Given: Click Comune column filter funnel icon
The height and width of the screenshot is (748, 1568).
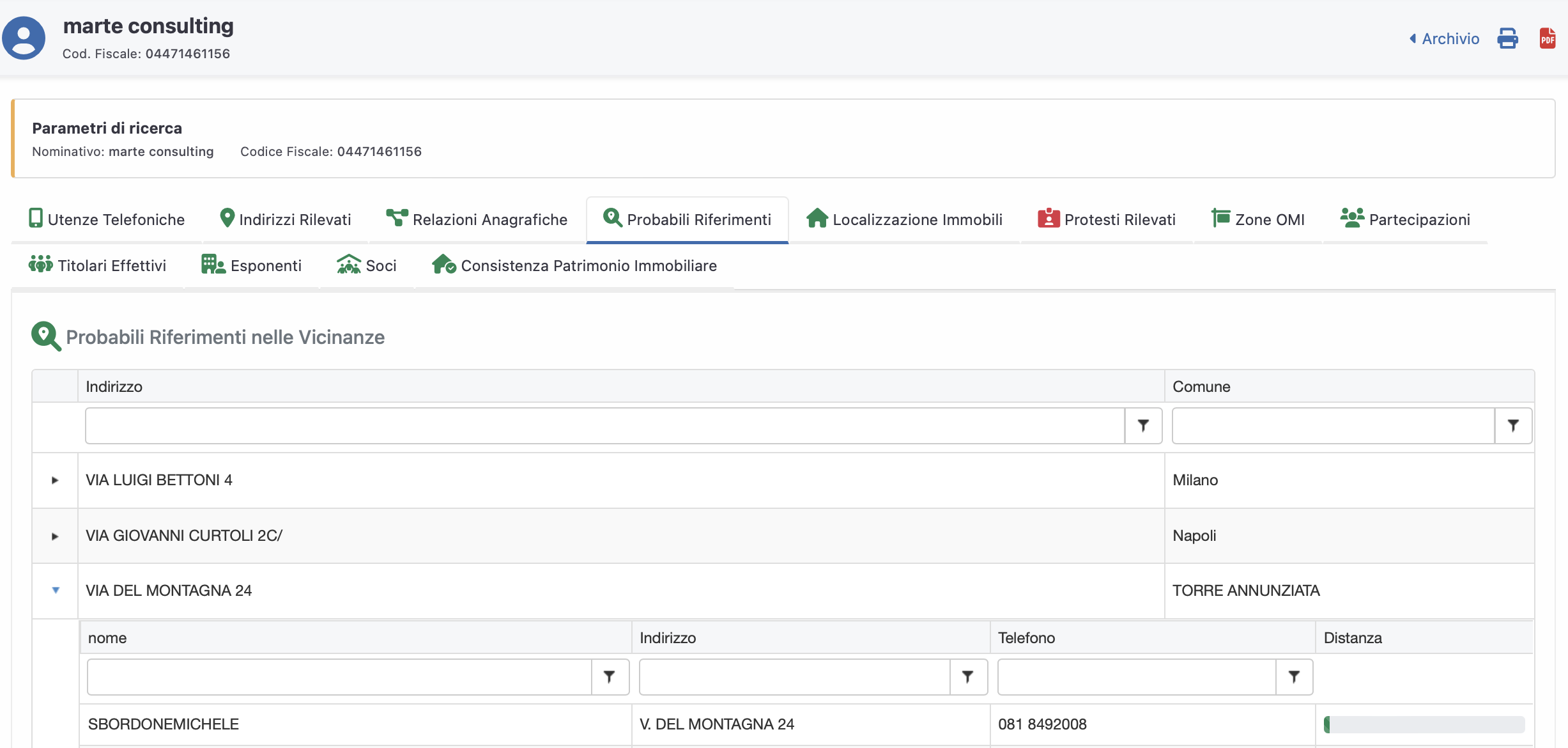Looking at the screenshot, I should click(x=1512, y=426).
